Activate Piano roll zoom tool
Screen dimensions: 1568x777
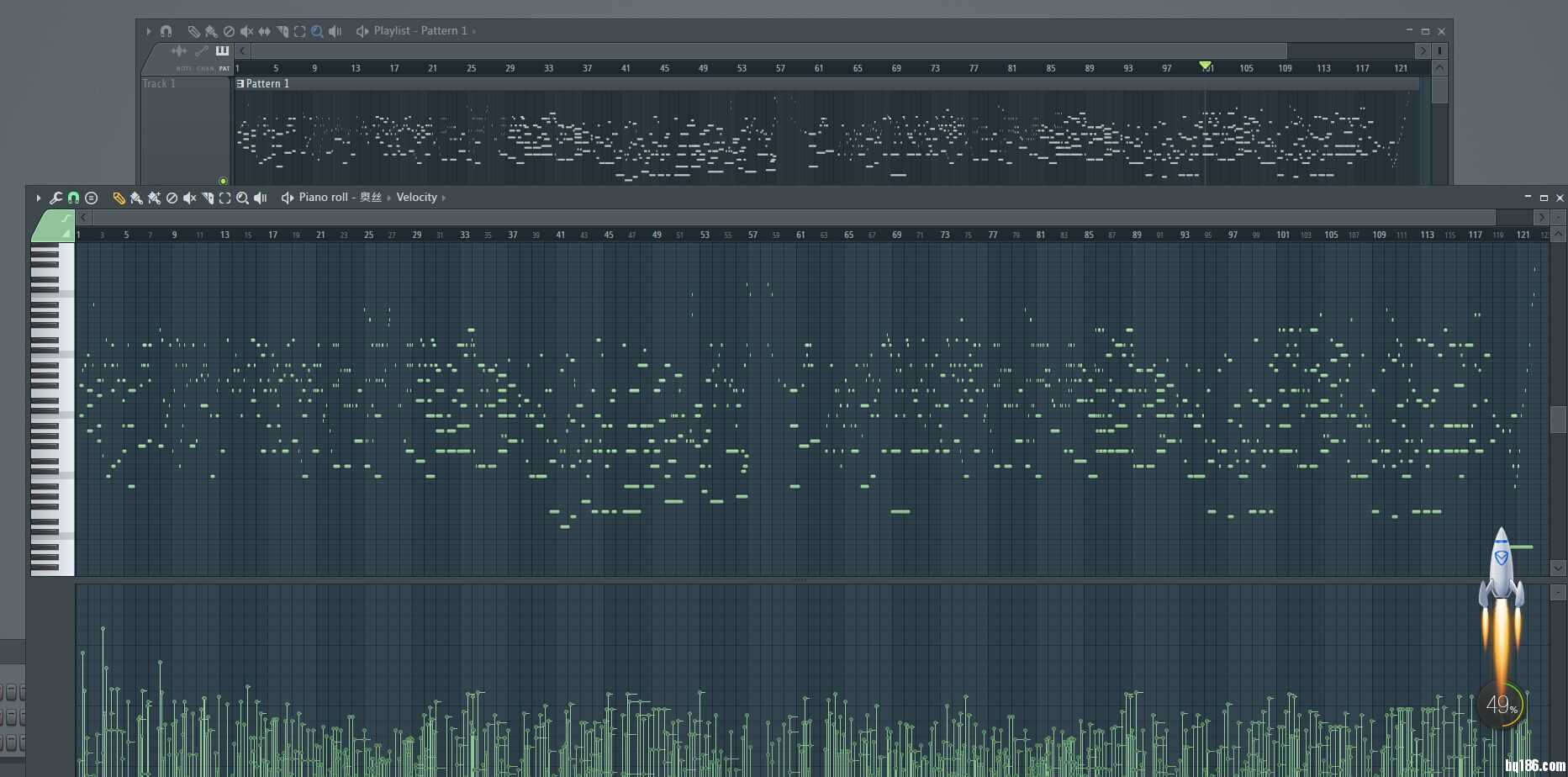[242, 198]
